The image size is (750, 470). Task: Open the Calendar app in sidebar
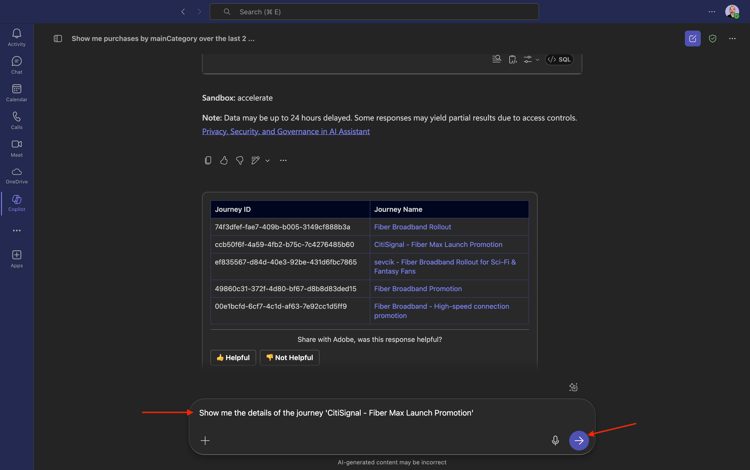click(17, 92)
